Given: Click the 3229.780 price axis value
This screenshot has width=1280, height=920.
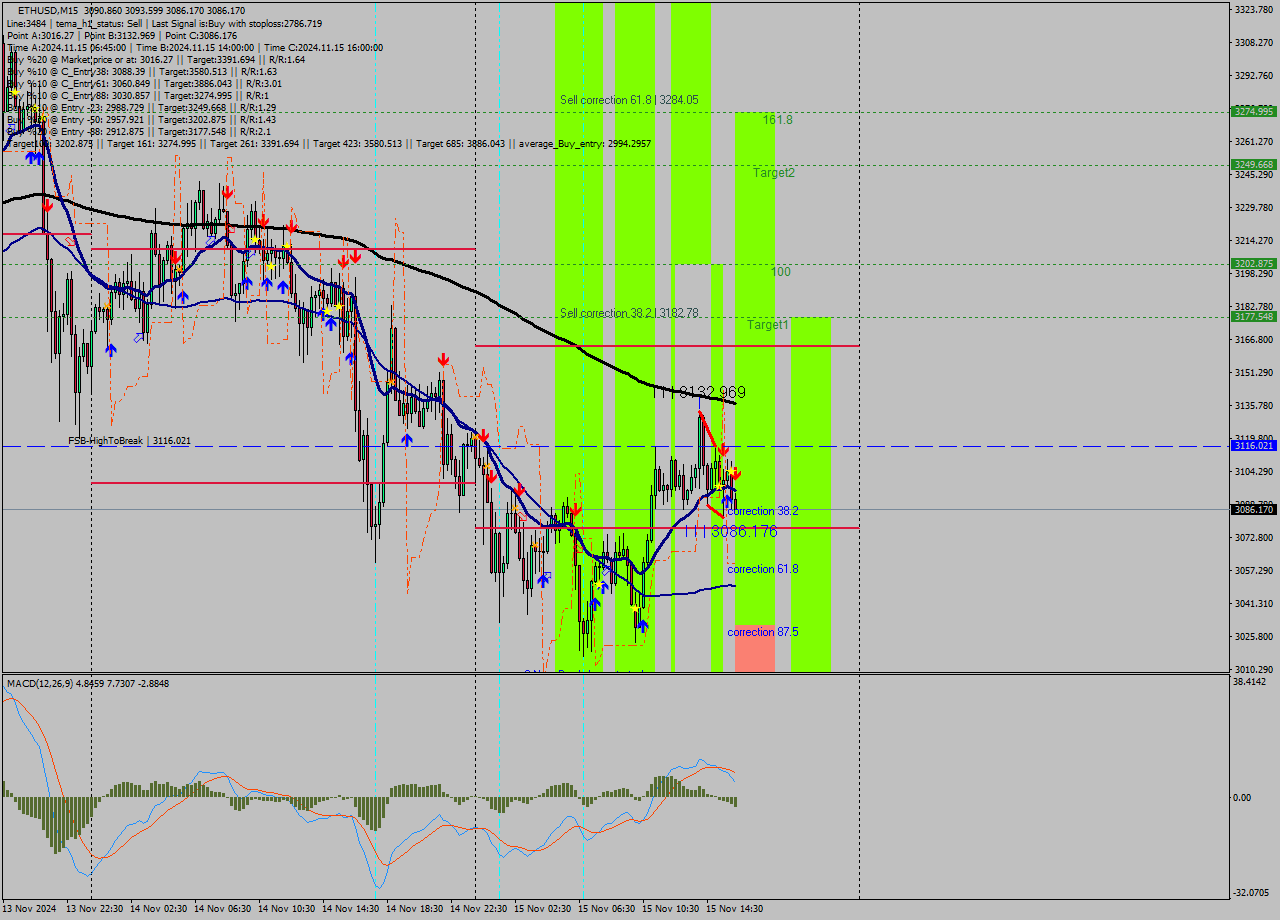Looking at the screenshot, I should coord(1254,207).
